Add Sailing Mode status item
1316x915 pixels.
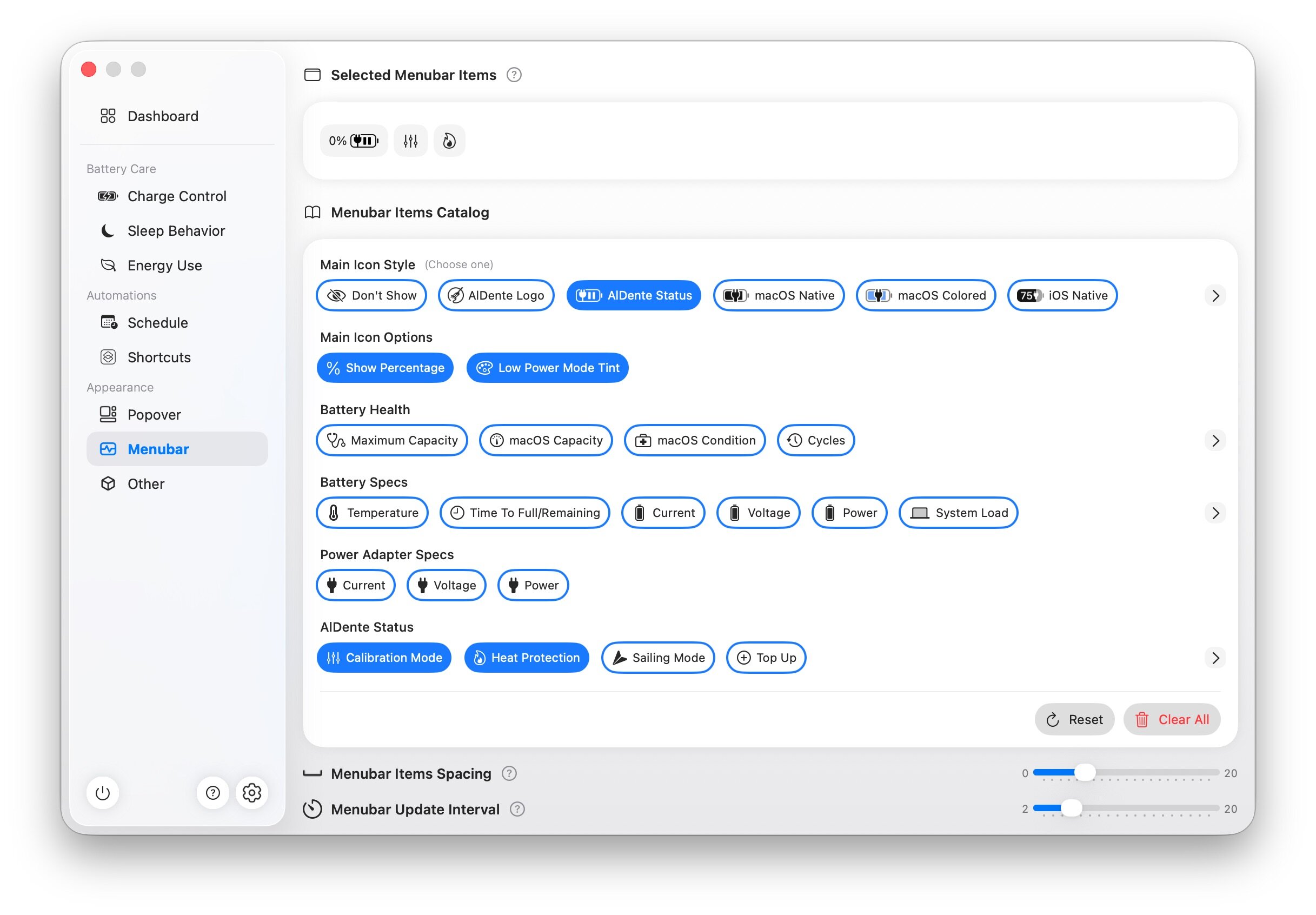658,658
